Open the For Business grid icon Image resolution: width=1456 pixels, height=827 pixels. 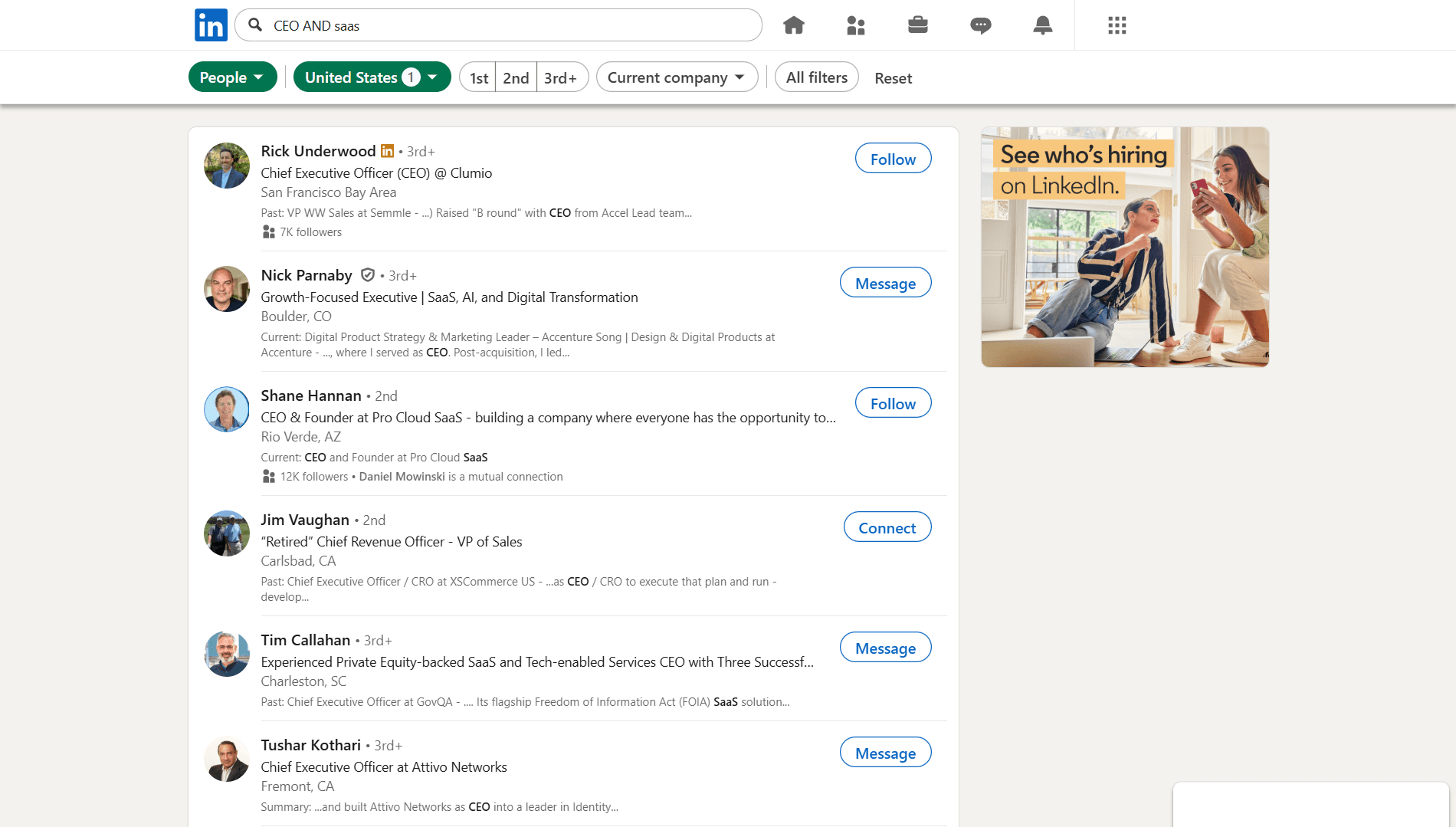[x=1117, y=25]
